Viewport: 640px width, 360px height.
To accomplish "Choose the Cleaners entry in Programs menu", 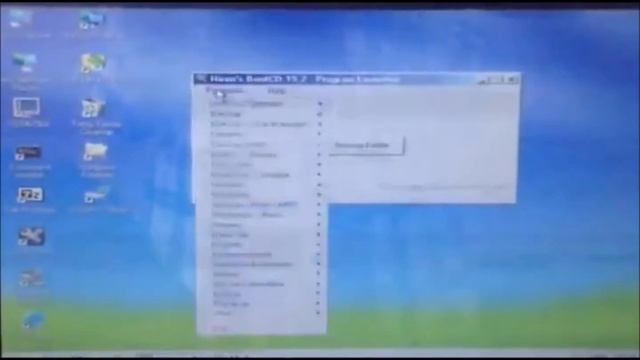I will pos(227,134).
